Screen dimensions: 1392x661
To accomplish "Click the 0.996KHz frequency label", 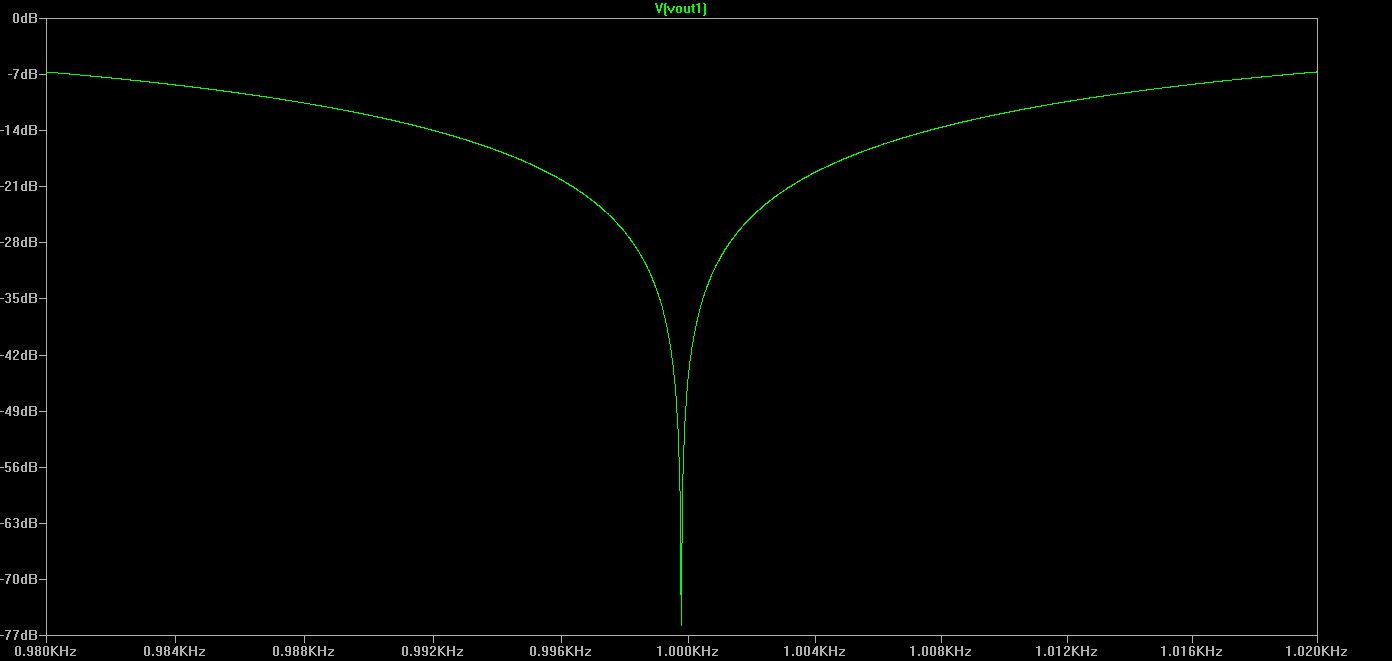I will [x=560, y=651].
